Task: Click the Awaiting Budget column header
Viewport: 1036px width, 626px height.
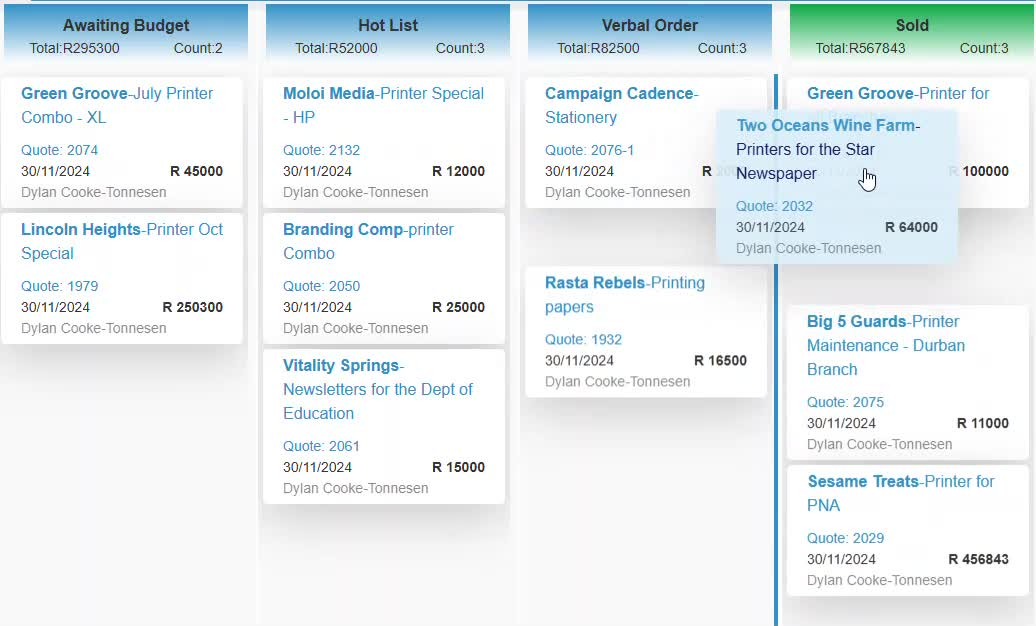Action: tap(126, 25)
